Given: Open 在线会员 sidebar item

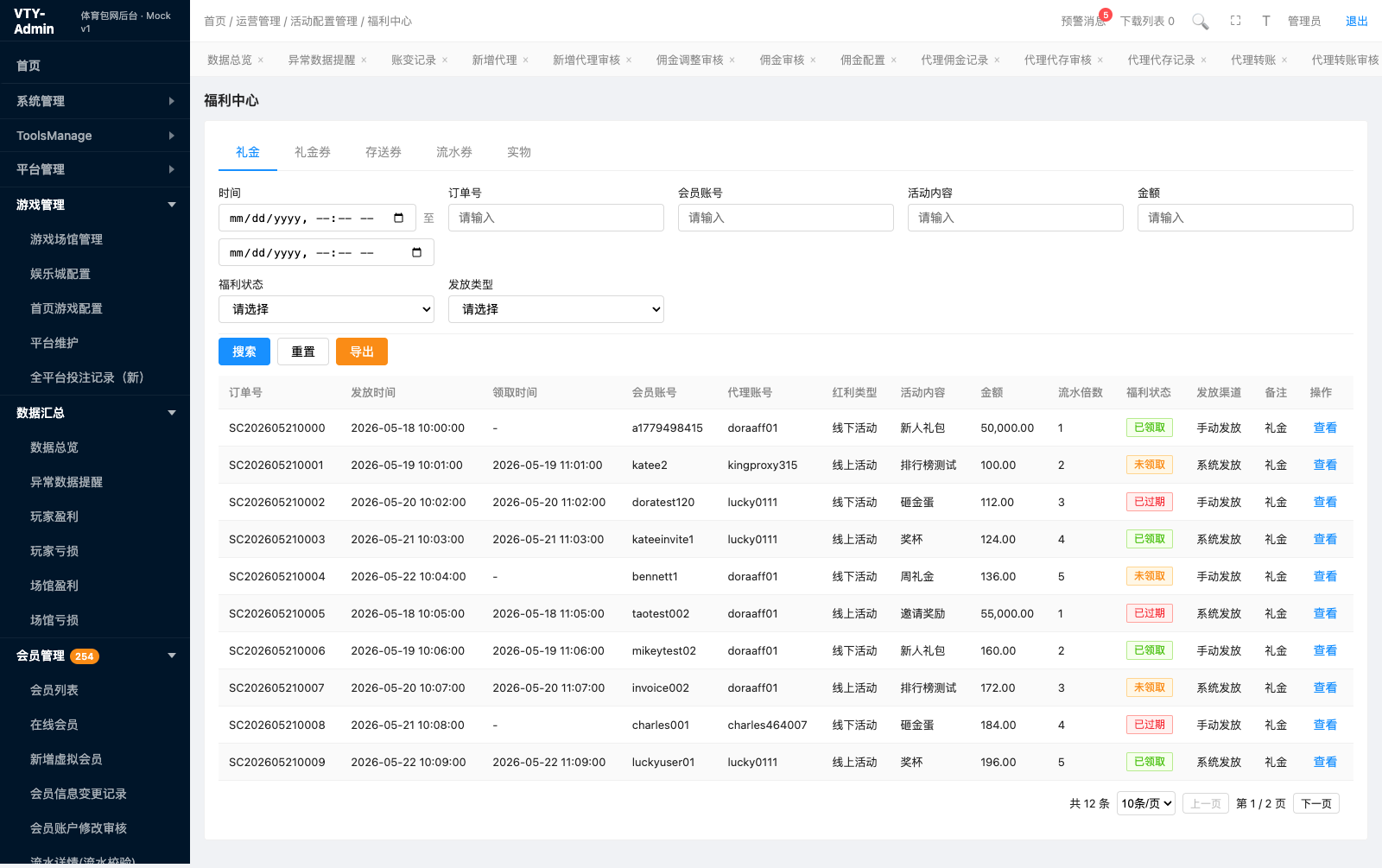Looking at the screenshot, I should (x=95, y=725).
